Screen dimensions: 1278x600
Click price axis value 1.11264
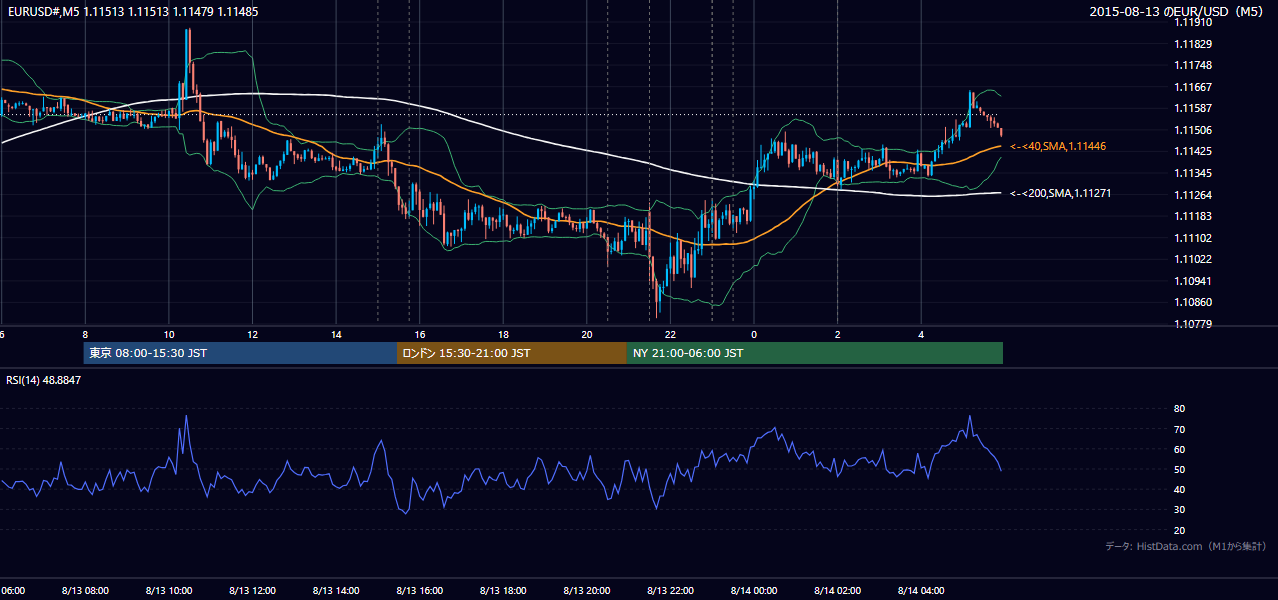coord(1193,195)
